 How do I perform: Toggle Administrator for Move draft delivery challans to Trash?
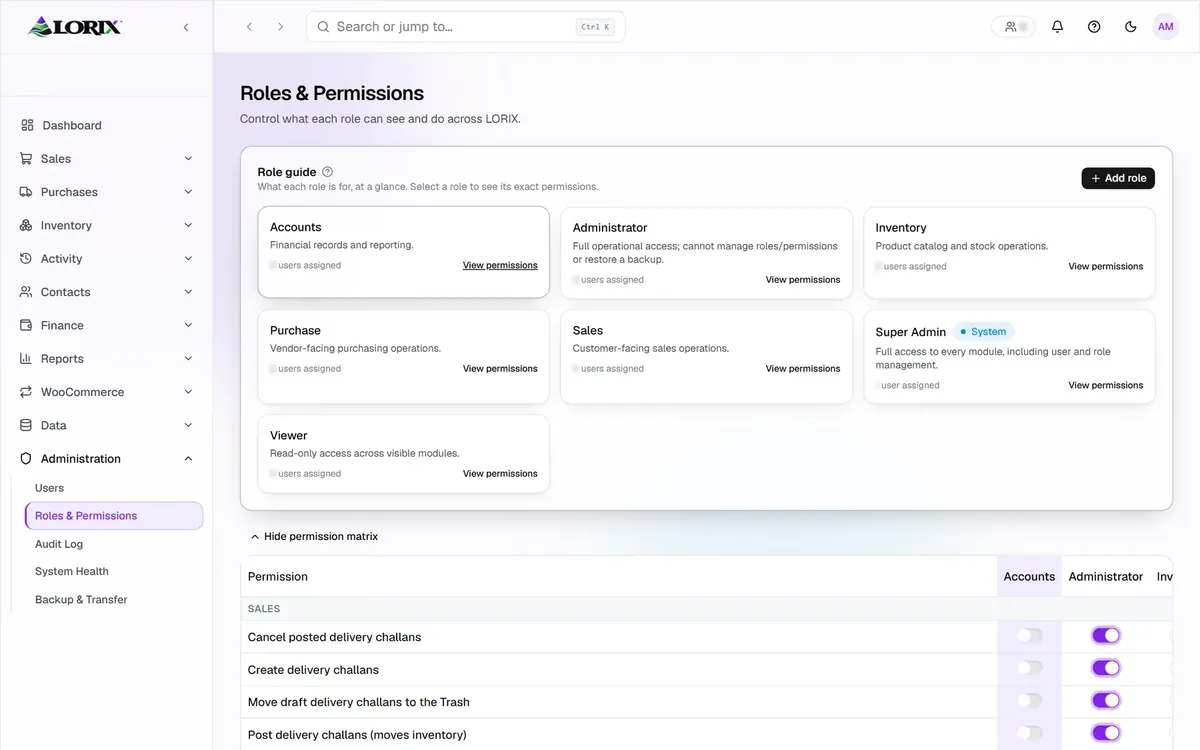1106,700
